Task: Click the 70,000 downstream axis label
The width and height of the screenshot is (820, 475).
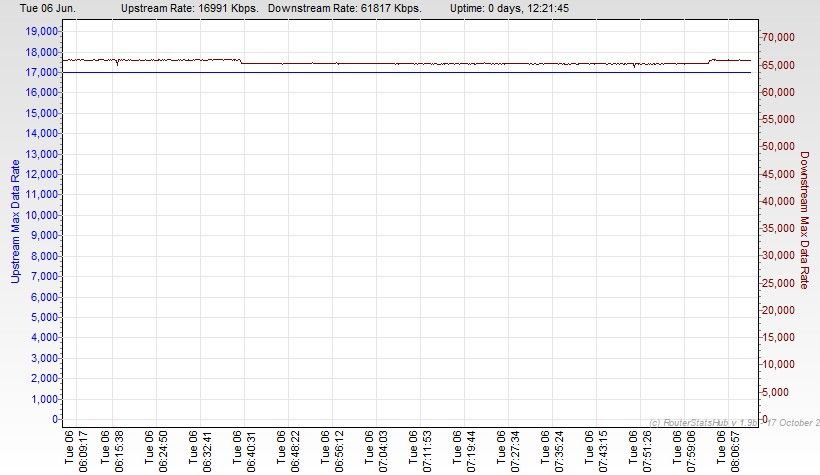Action: [x=779, y=37]
